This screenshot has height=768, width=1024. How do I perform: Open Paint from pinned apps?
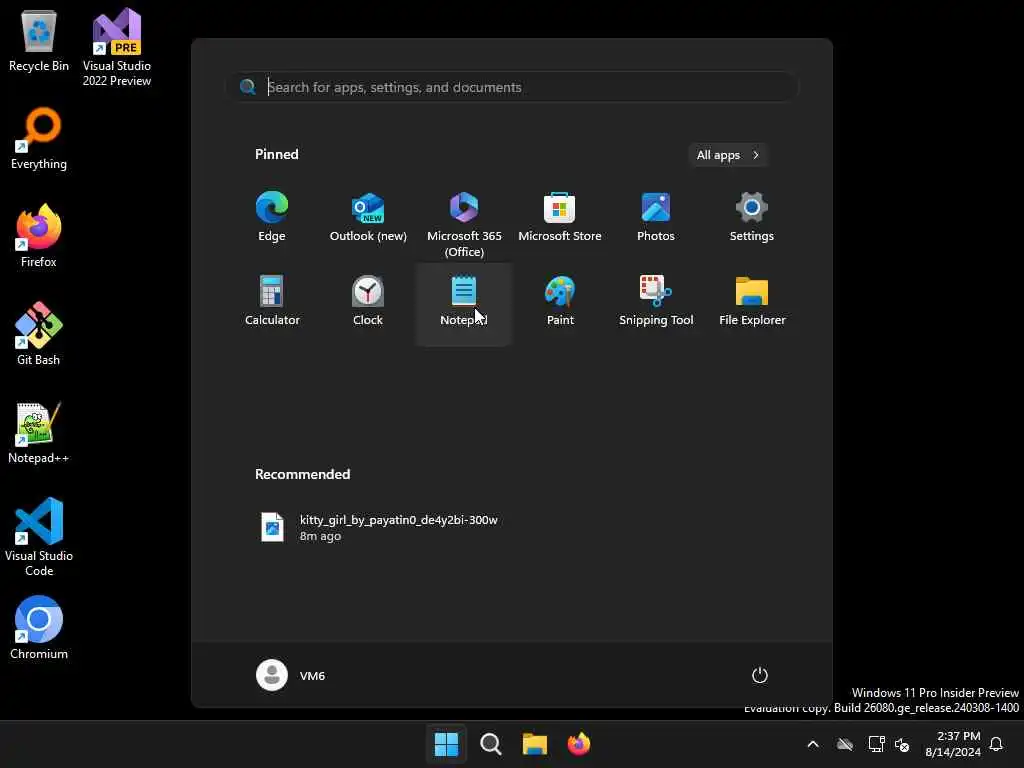(560, 301)
